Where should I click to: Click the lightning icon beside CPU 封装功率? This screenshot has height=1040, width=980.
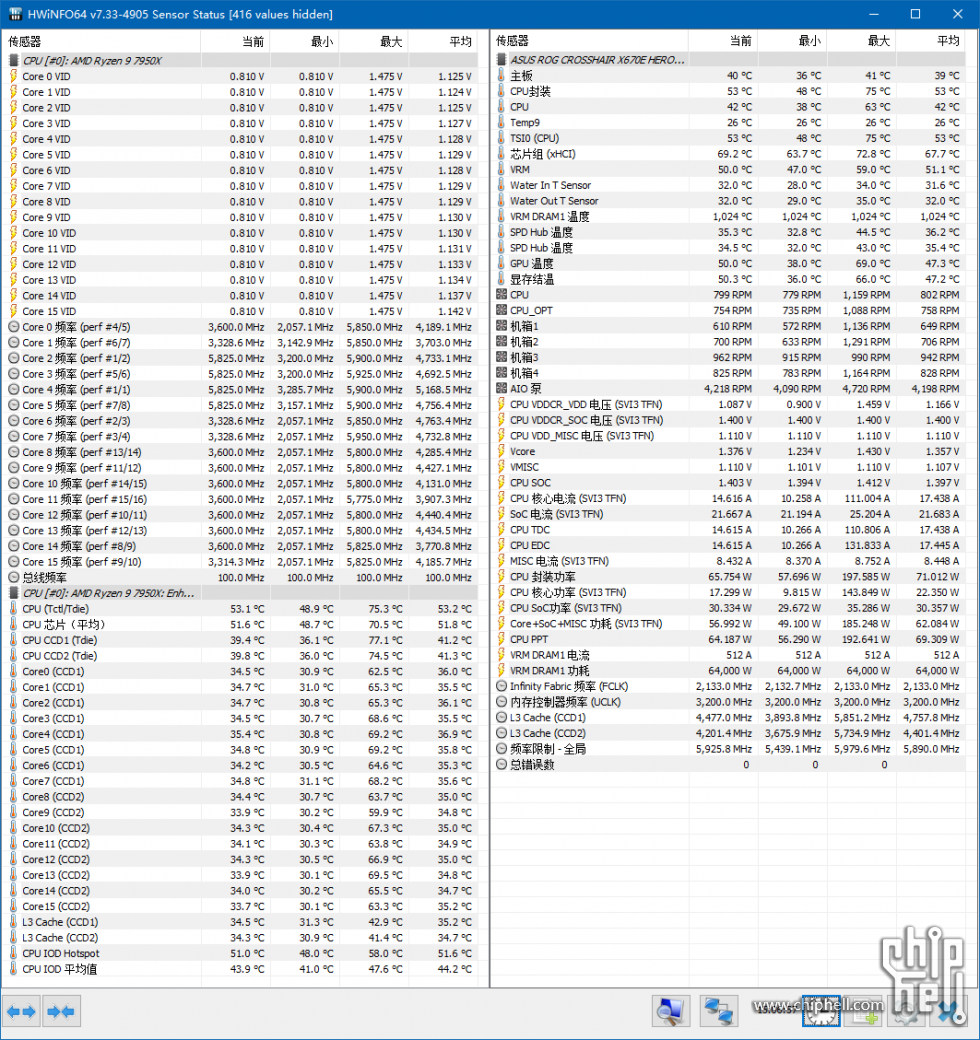[x=501, y=577]
